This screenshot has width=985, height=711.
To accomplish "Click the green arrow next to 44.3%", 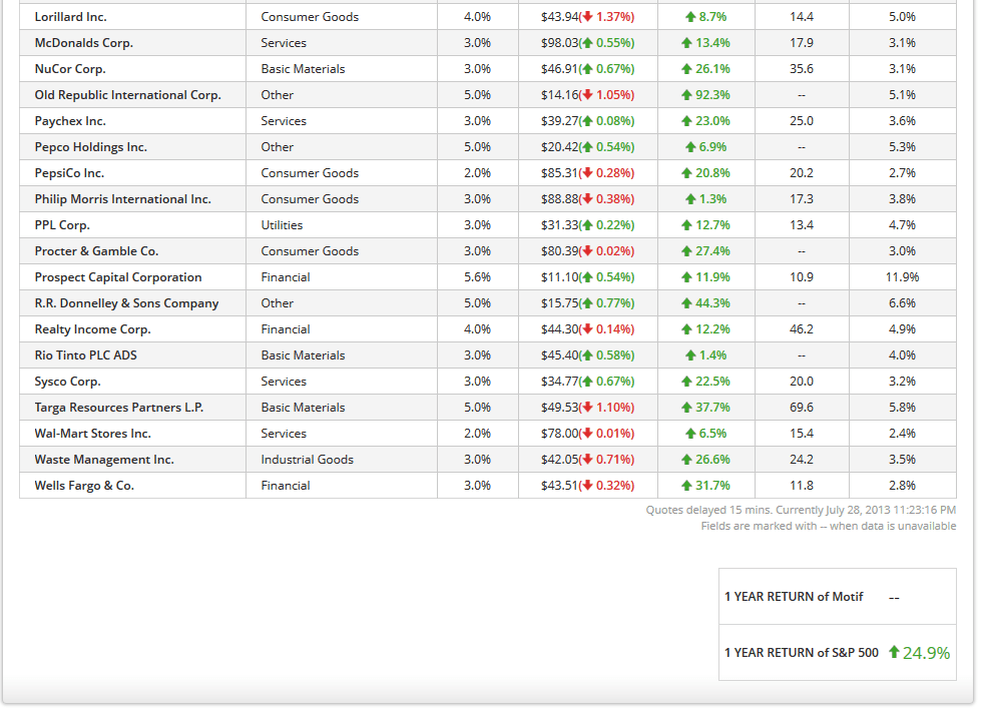I will point(687,304).
